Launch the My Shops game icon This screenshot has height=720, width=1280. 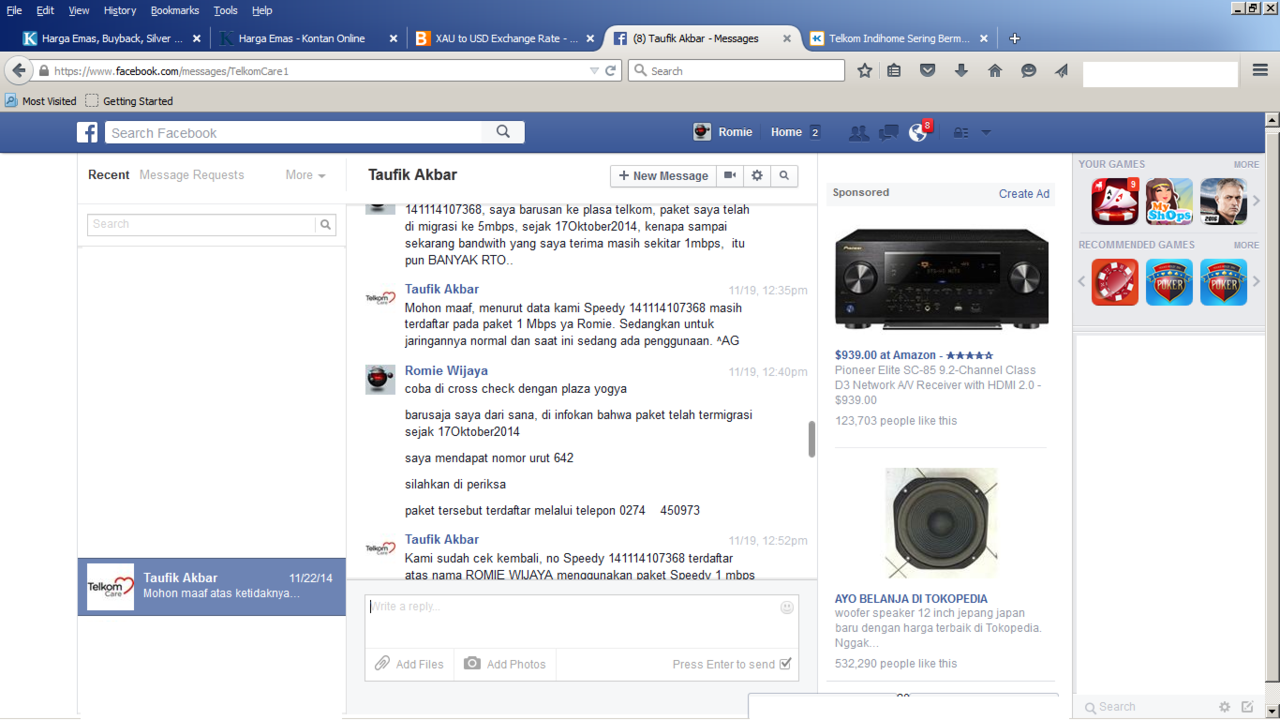(x=1169, y=201)
